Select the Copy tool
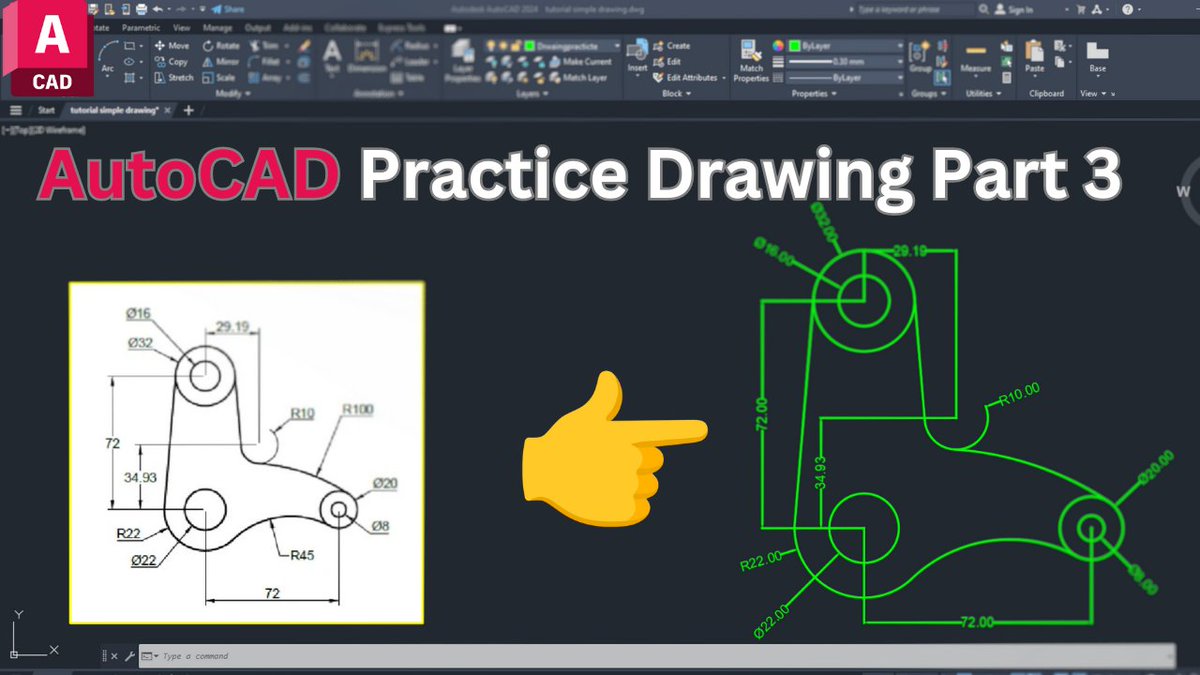Viewport: 1200px width, 675px height. (x=172, y=62)
